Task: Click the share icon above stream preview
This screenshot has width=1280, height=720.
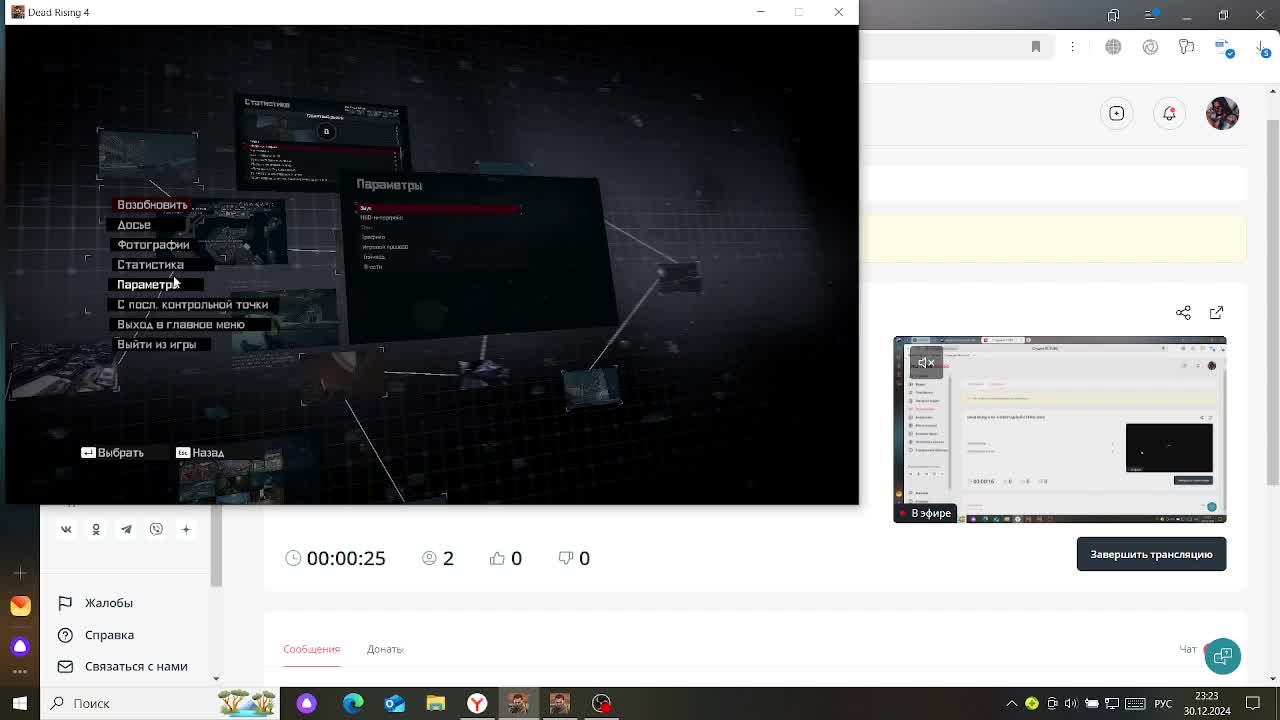Action: (x=1183, y=313)
